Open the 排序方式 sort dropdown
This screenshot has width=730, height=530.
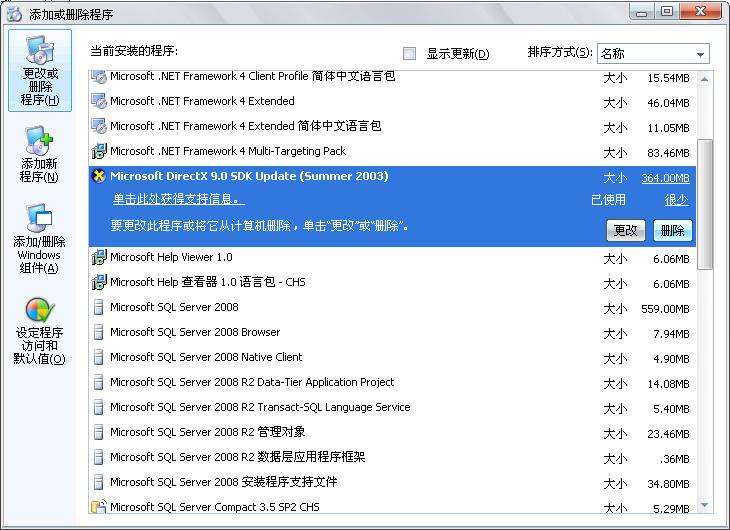[653, 54]
